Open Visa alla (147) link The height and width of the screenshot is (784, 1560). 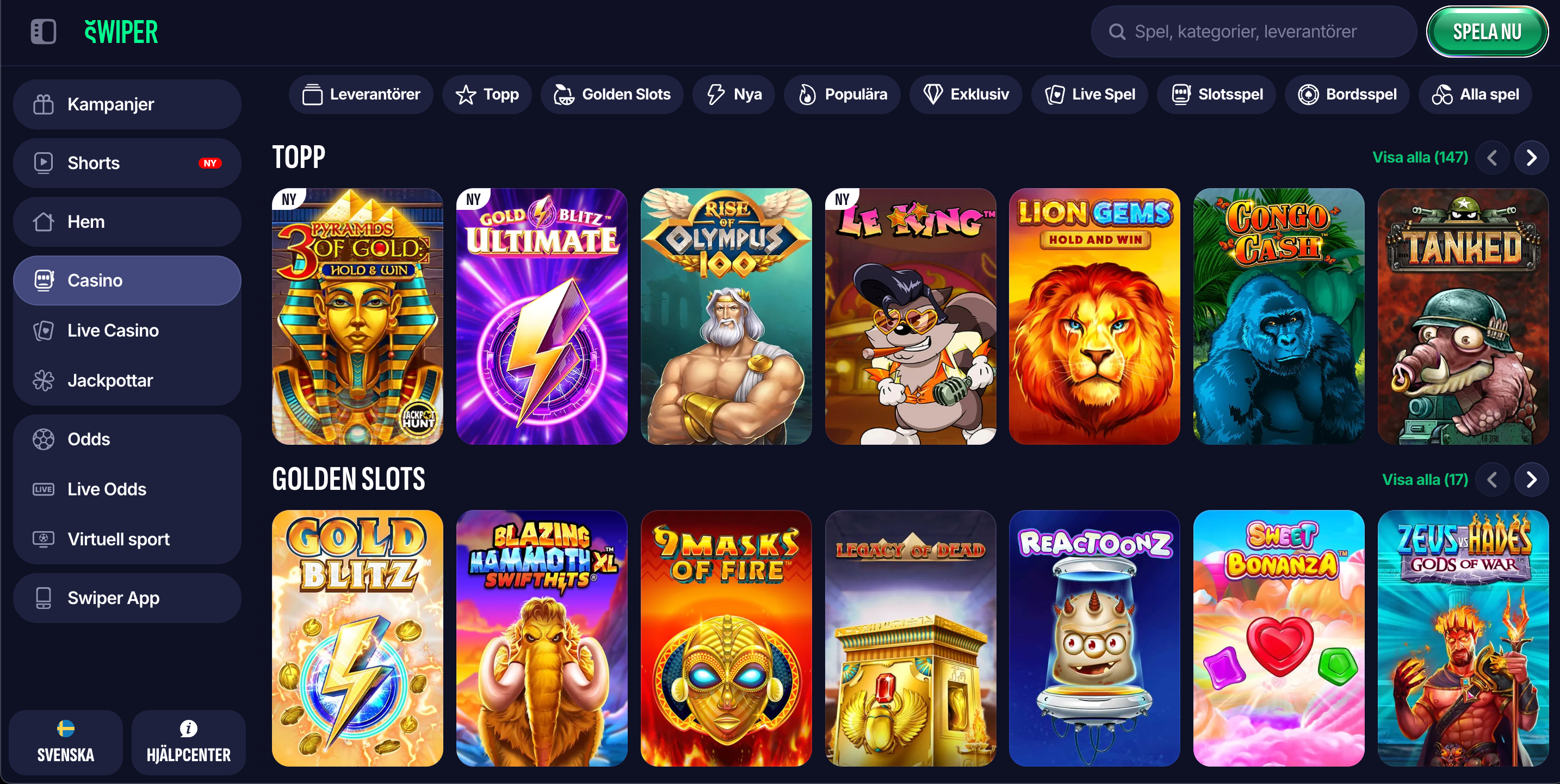point(1420,158)
